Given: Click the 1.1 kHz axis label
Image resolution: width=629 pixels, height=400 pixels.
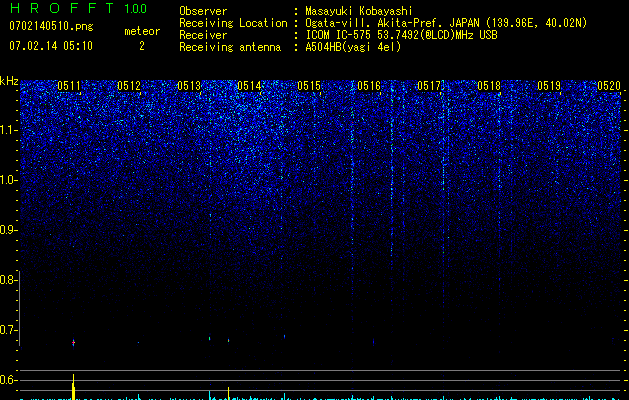Looking at the screenshot, I should (x=9, y=130).
